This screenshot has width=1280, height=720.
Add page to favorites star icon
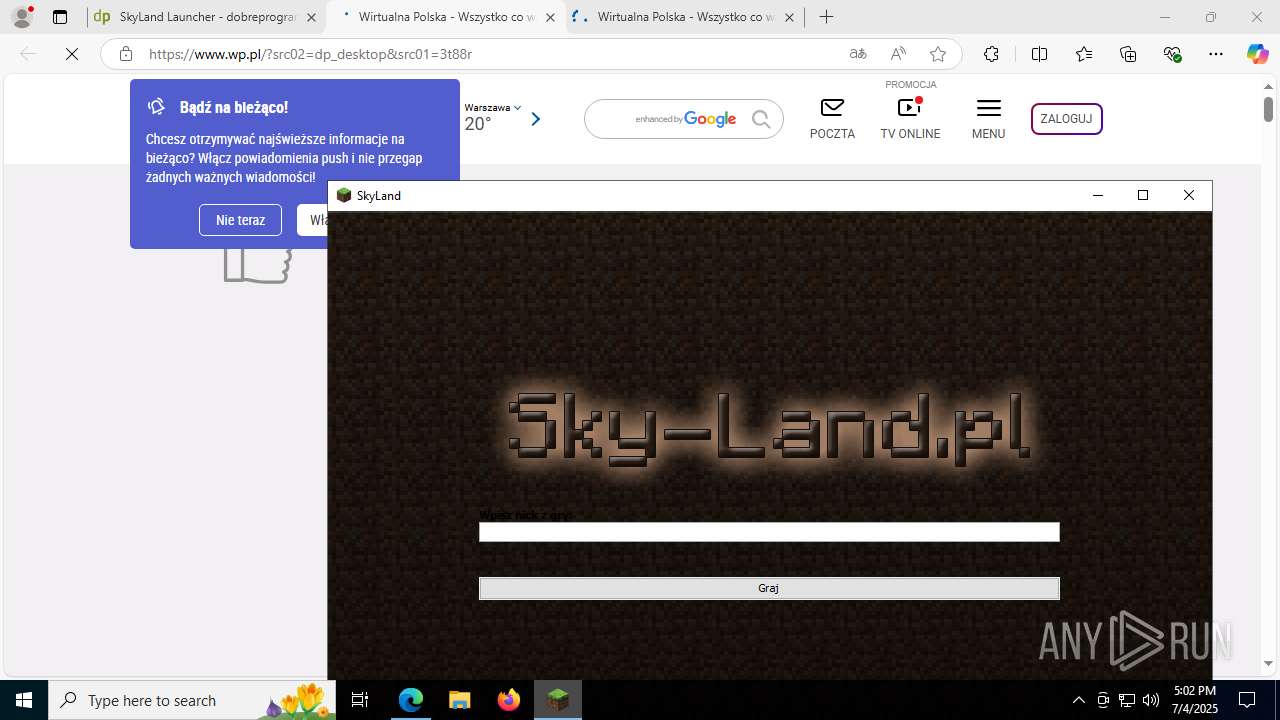tap(938, 54)
